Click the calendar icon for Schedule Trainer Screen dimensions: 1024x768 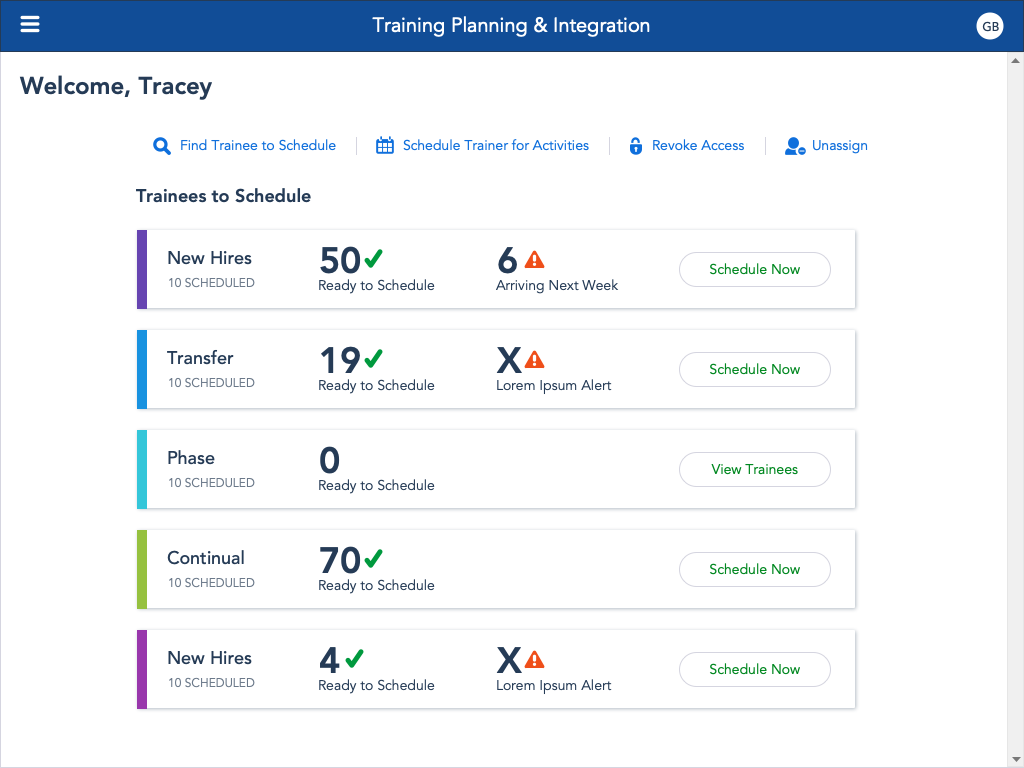coord(385,146)
